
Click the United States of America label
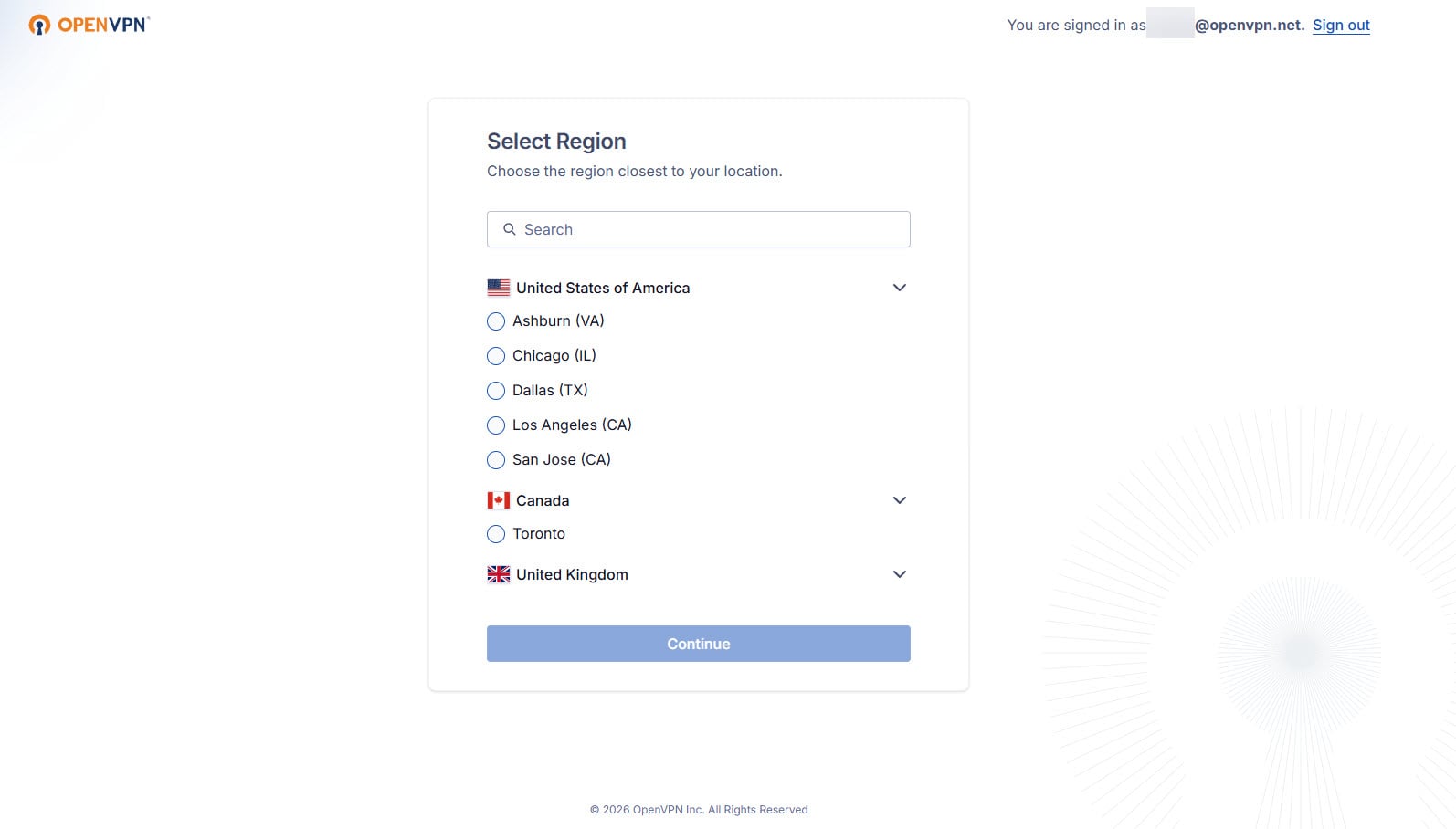(603, 288)
